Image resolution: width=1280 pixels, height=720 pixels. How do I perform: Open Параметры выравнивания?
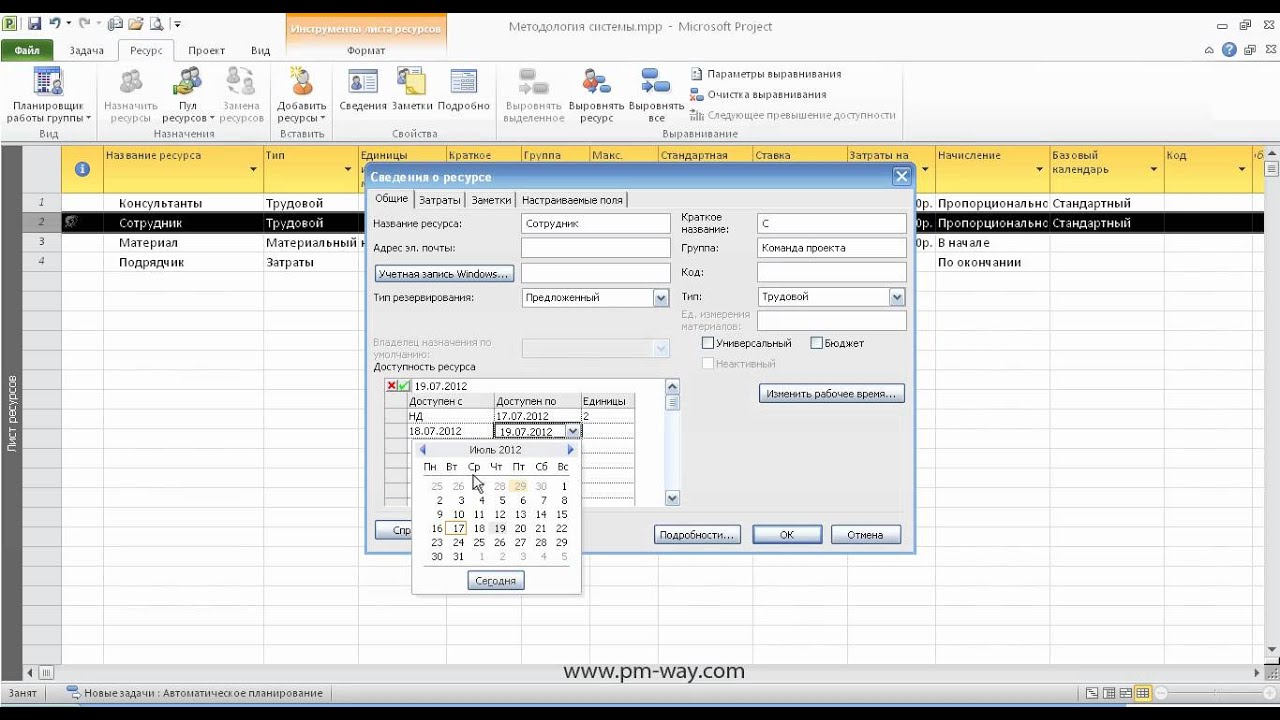(766, 74)
